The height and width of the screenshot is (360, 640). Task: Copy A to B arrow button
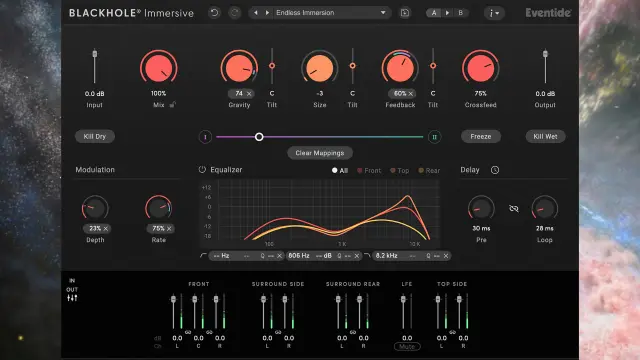447,13
